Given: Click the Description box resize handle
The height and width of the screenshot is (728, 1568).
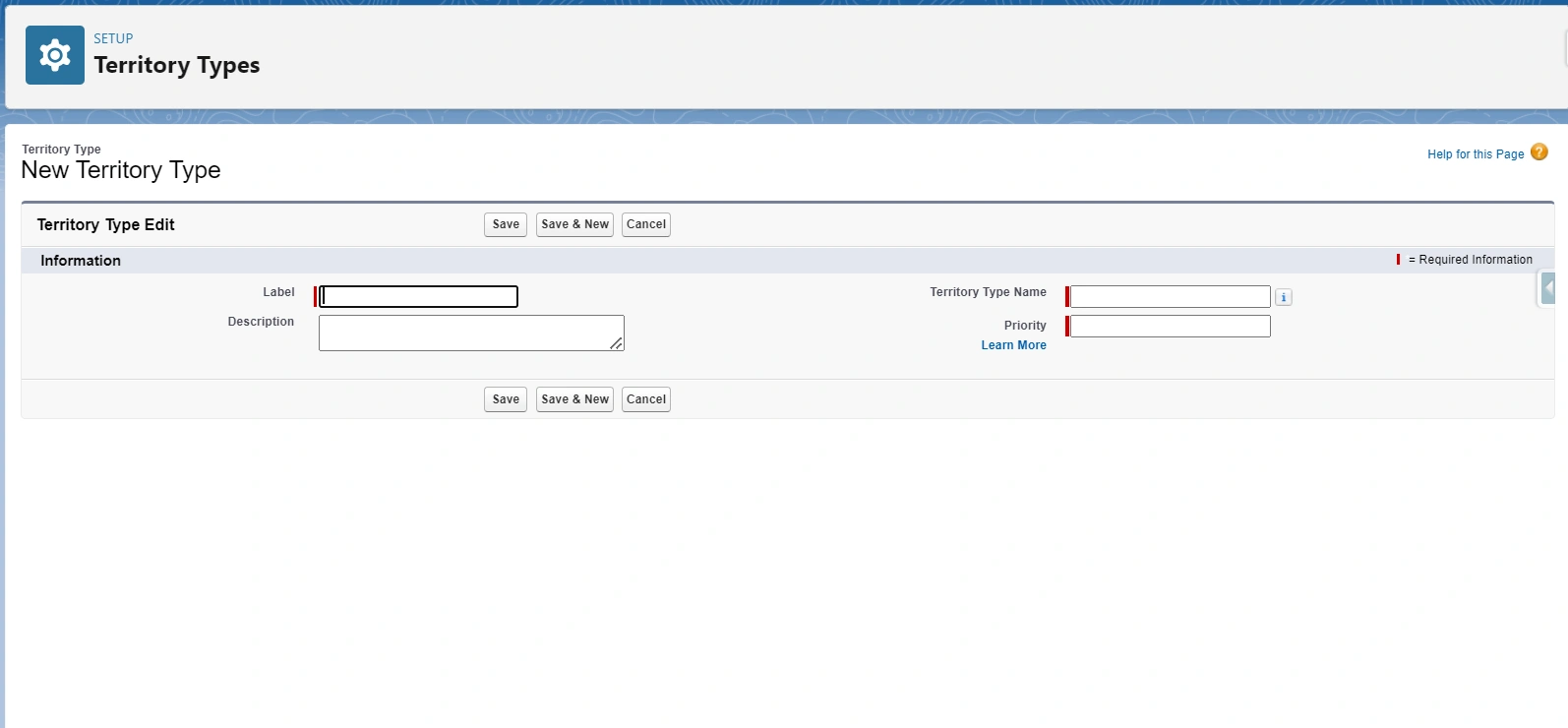Looking at the screenshot, I should pos(616,343).
